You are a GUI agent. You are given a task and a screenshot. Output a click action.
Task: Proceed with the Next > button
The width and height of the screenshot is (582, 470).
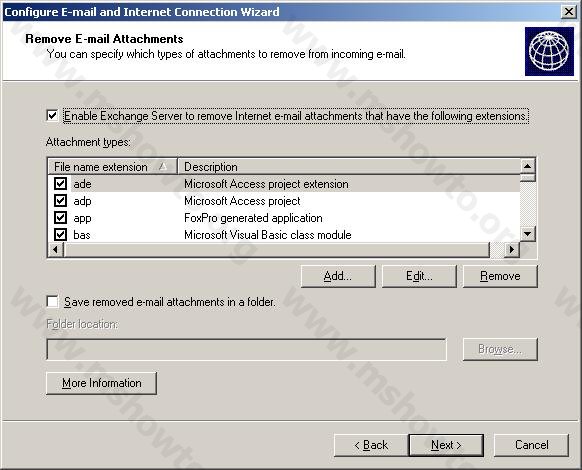(x=446, y=445)
